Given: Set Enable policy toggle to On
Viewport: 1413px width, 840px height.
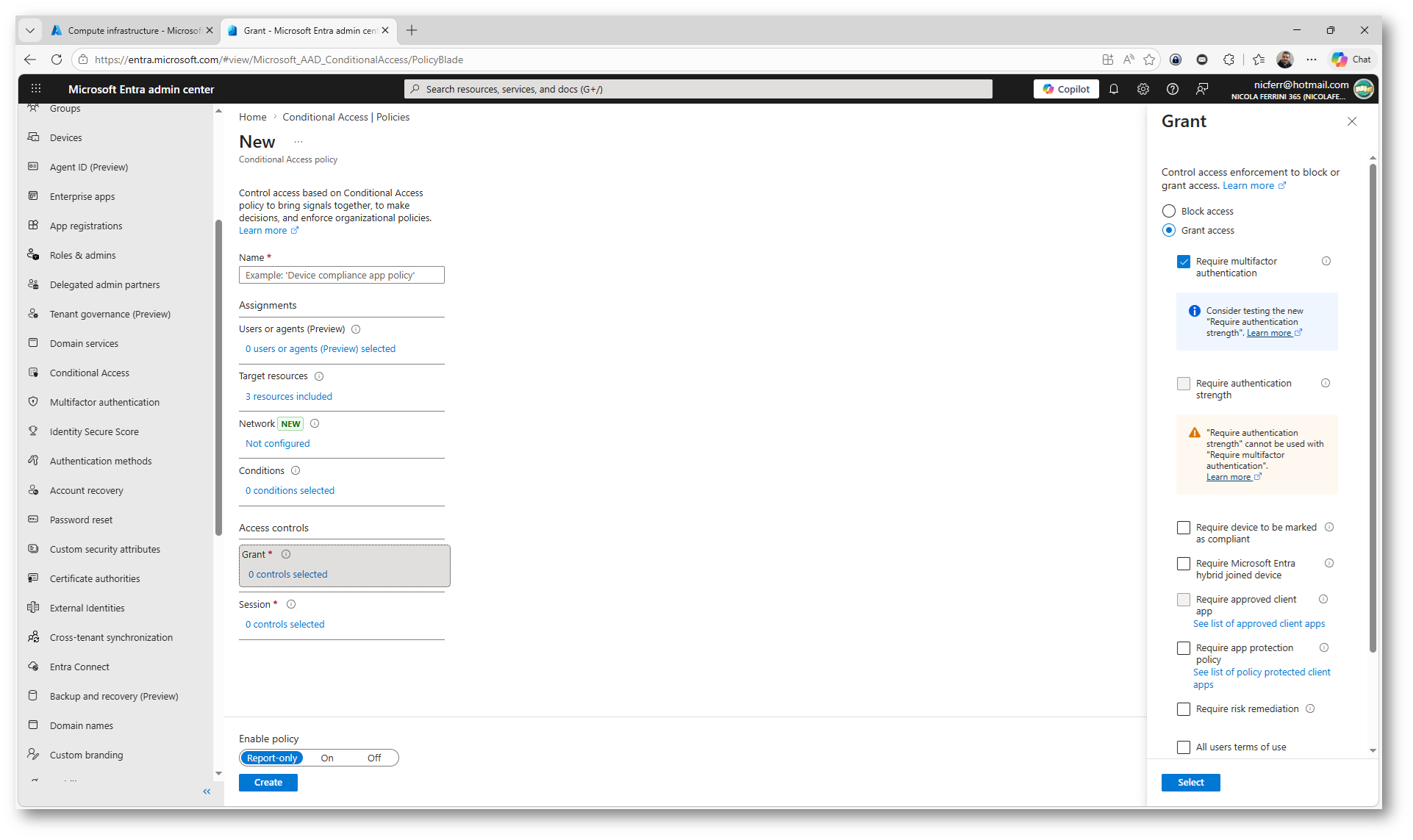Looking at the screenshot, I should [327, 758].
